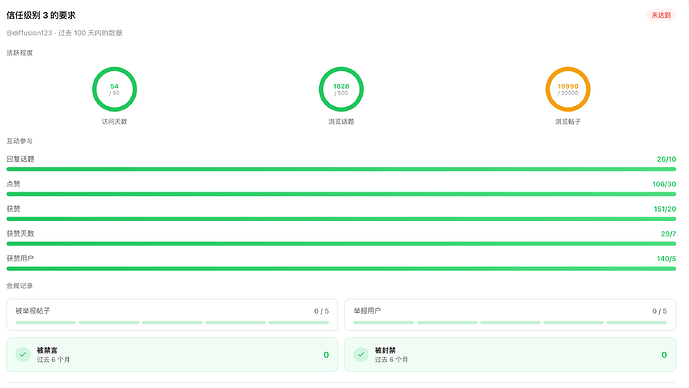Click the 信任级别 3 的要求 heading
The height and width of the screenshot is (388, 689).
pos(41,15)
